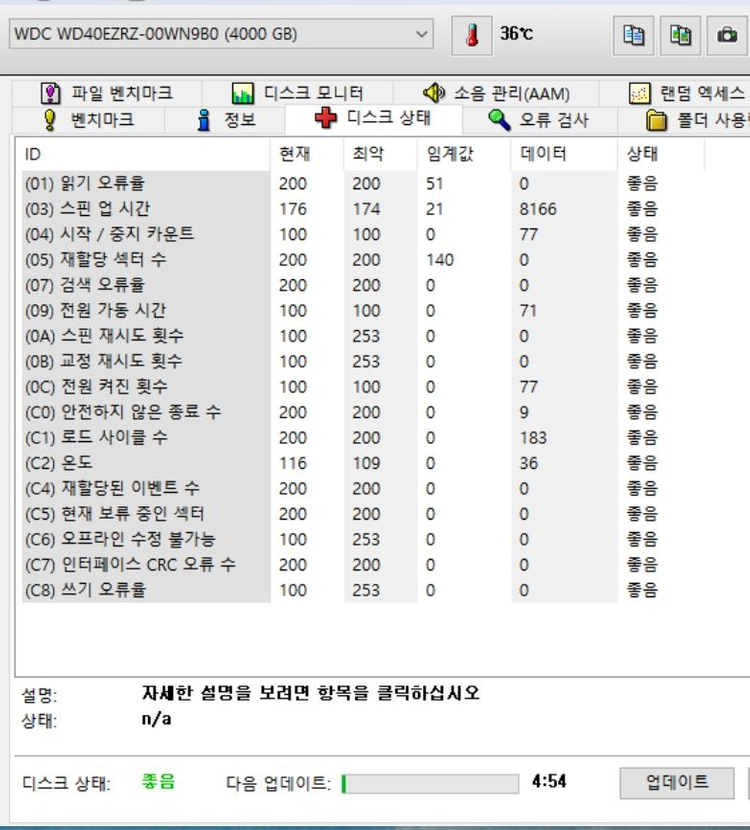Select row (03) 스핀 업 시간

363,209
